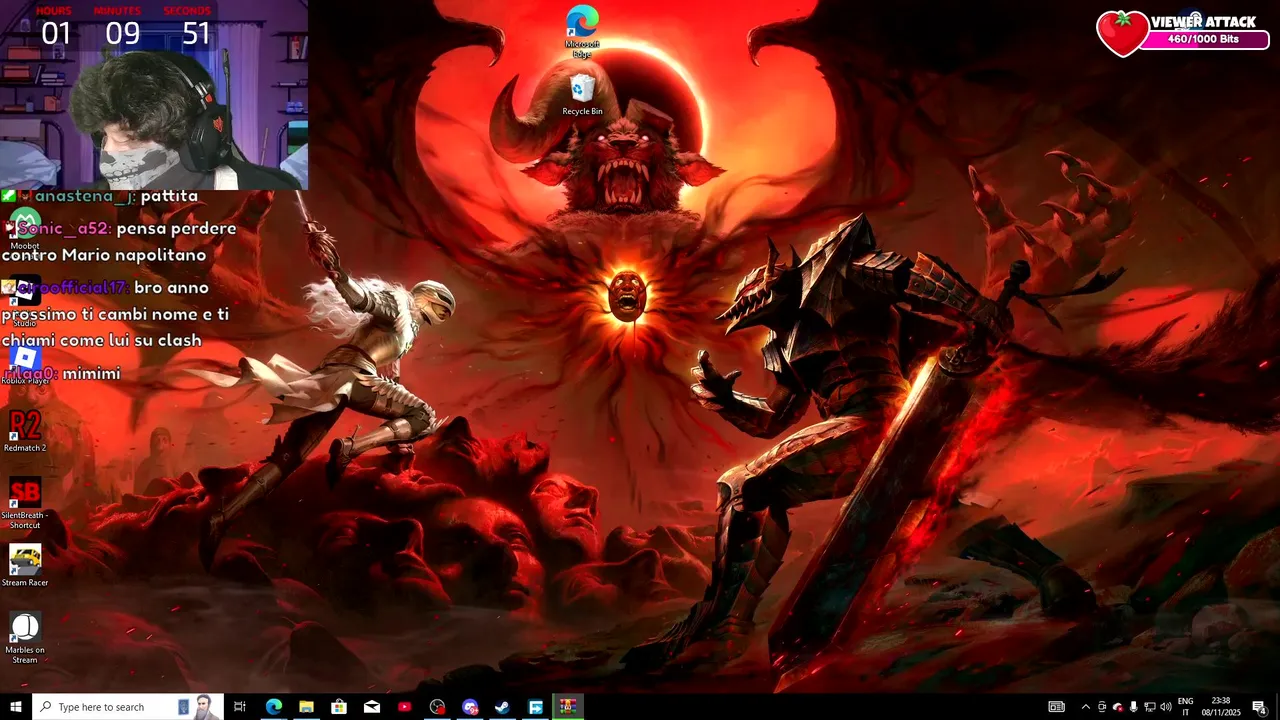Select the Moobot desktop icon
Viewport: 1280px width, 720px height.
pos(25,230)
